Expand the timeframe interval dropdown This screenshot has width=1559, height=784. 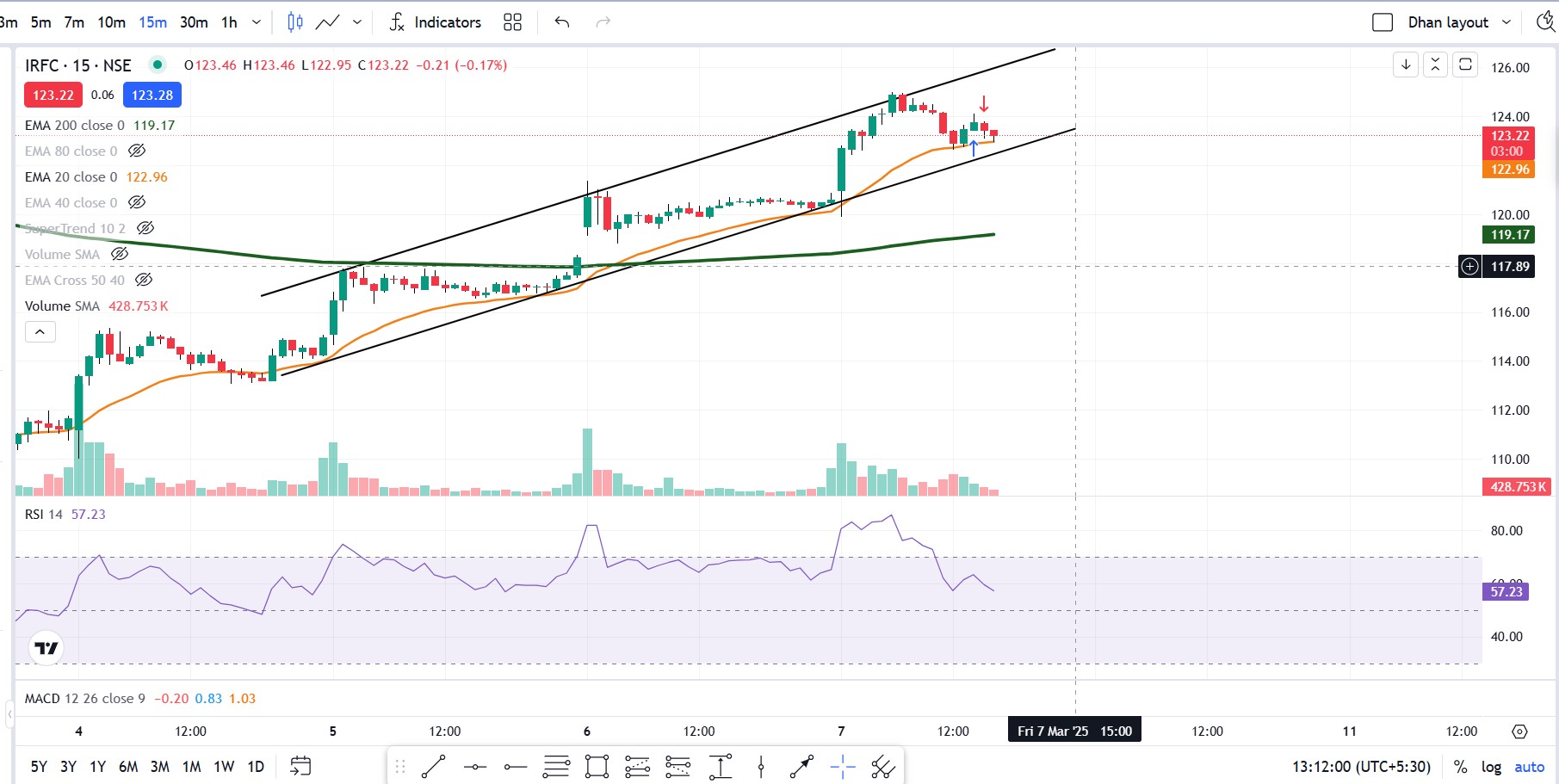pyautogui.click(x=257, y=22)
